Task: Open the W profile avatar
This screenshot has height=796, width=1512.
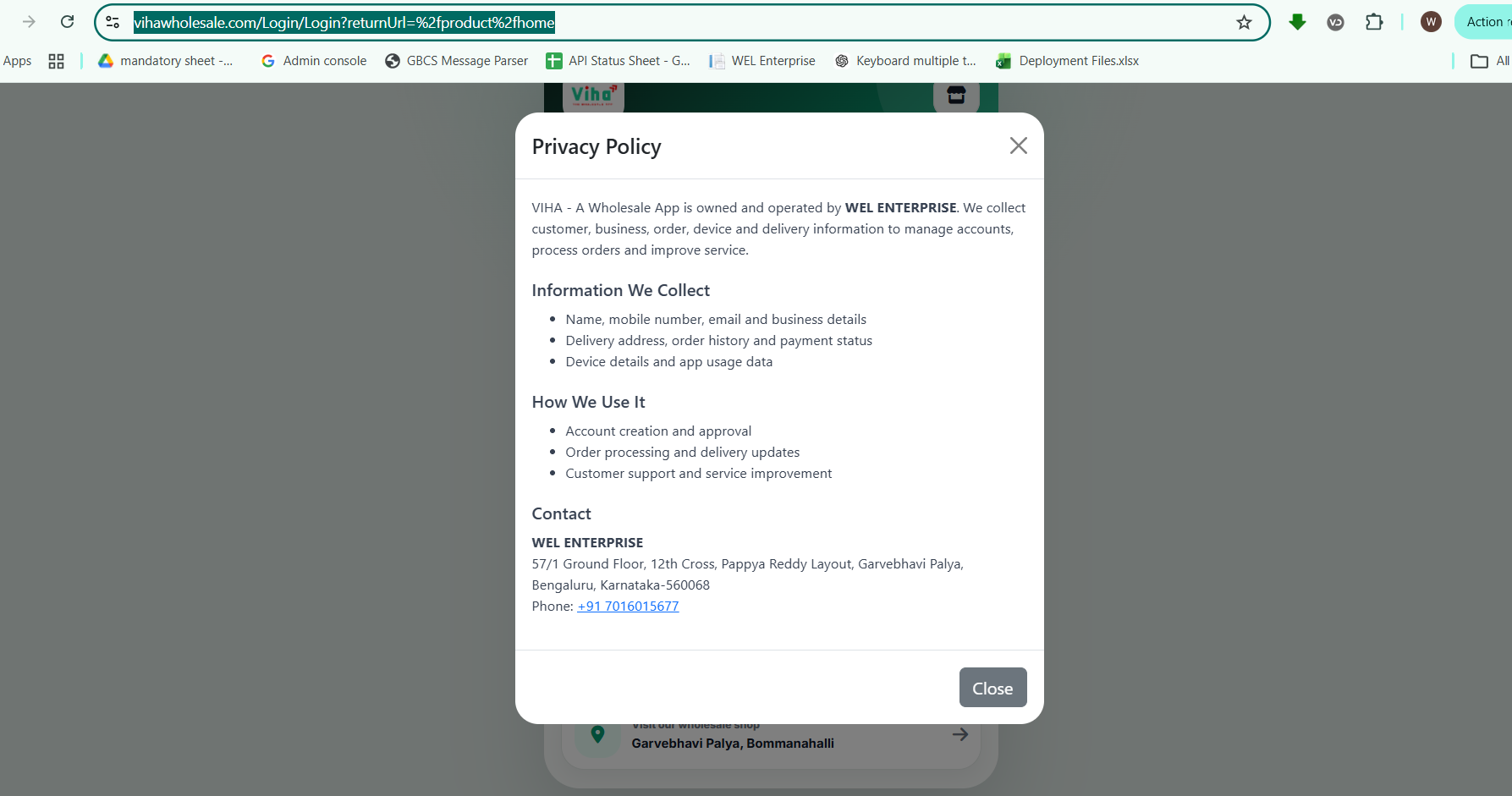Action: pos(1431,22)
